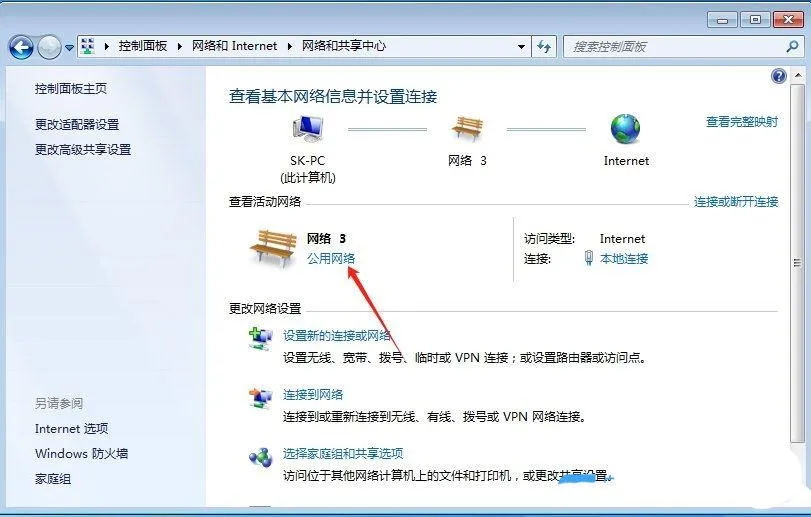The height and width of the screenshot is (517, 811).
Task: Open help via blue question mark icon
Action: pyautogui.click(x=778, y=77)
